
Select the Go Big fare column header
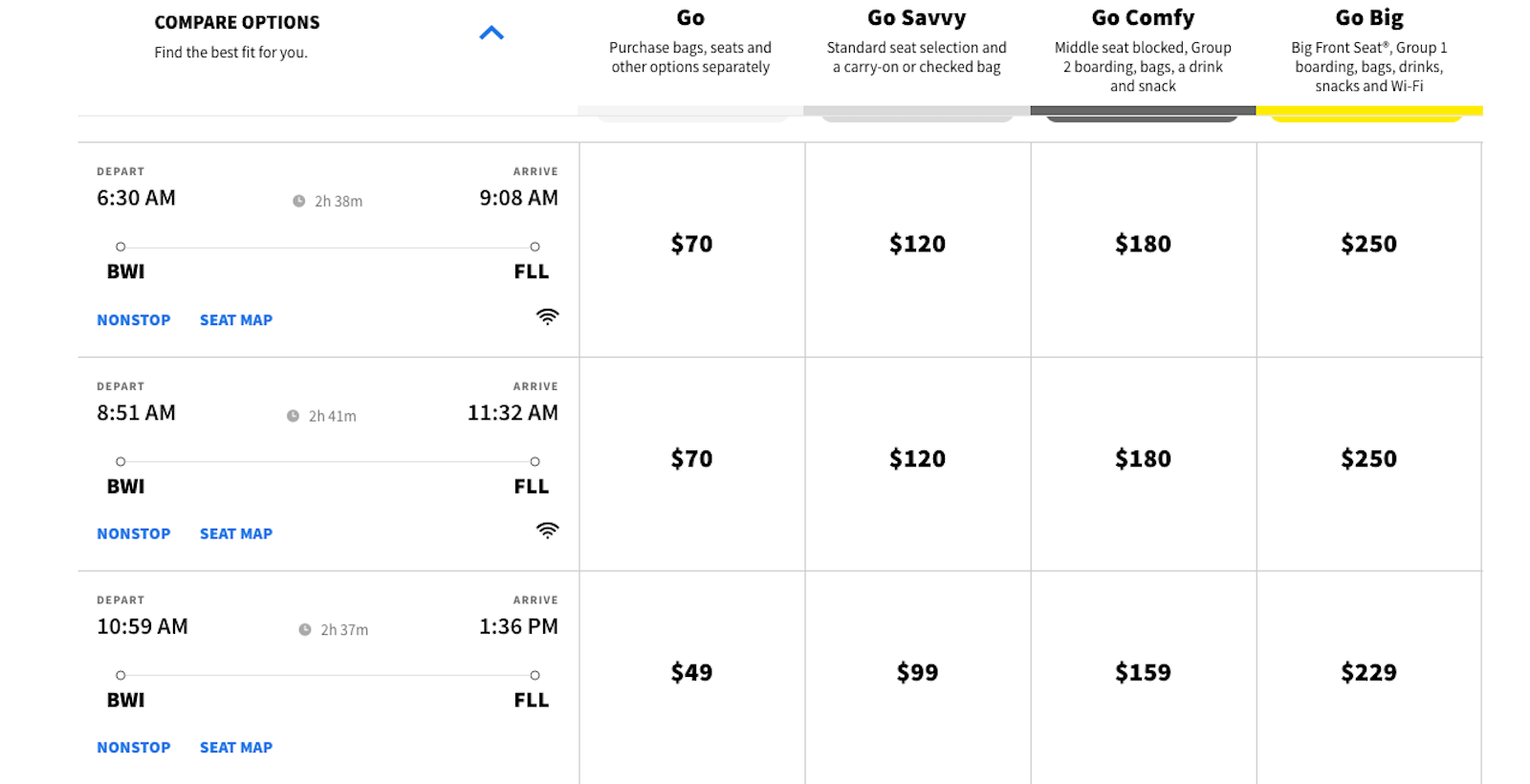click(1368, 18)
